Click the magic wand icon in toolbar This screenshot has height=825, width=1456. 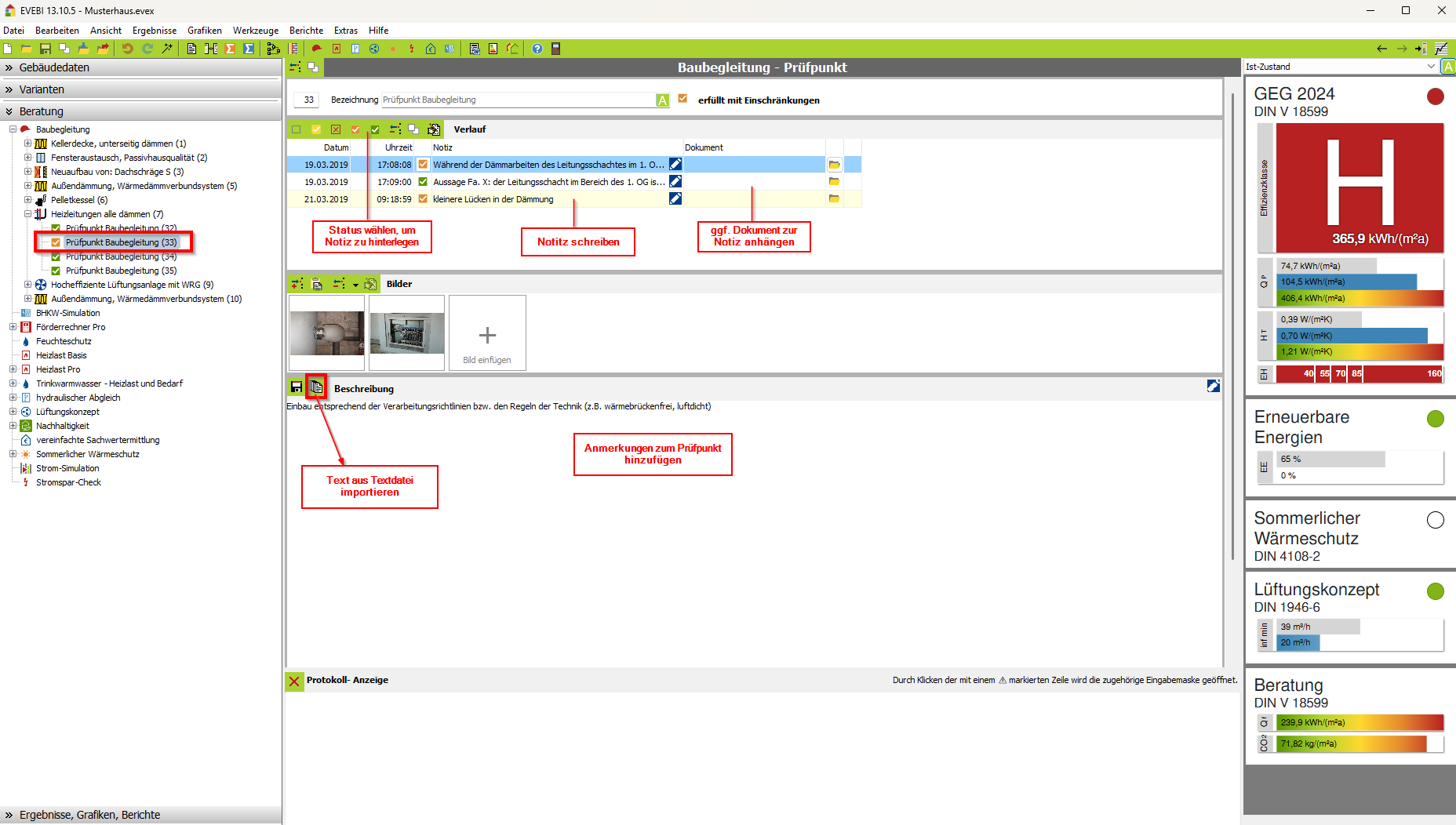pyautogui.click(x=167, y=49)
